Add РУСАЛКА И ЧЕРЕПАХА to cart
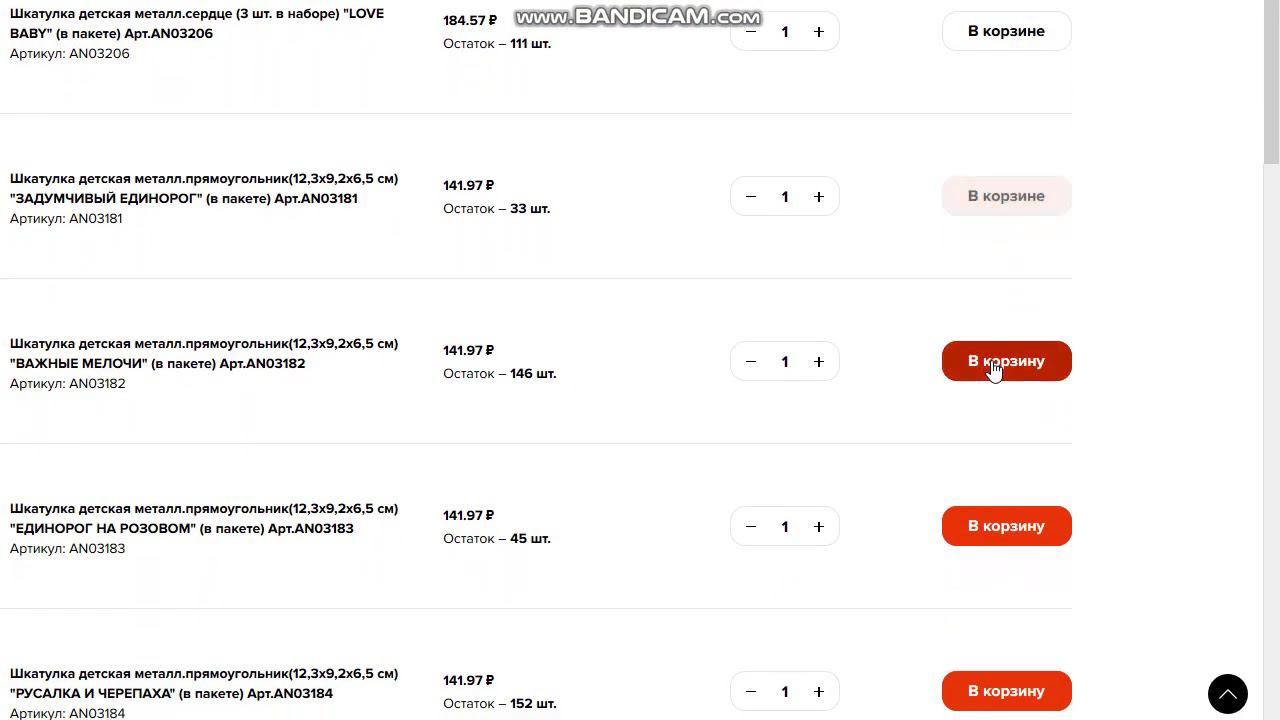The image size is (1280, 720). pyautogui.click(x=1006, y=691)
